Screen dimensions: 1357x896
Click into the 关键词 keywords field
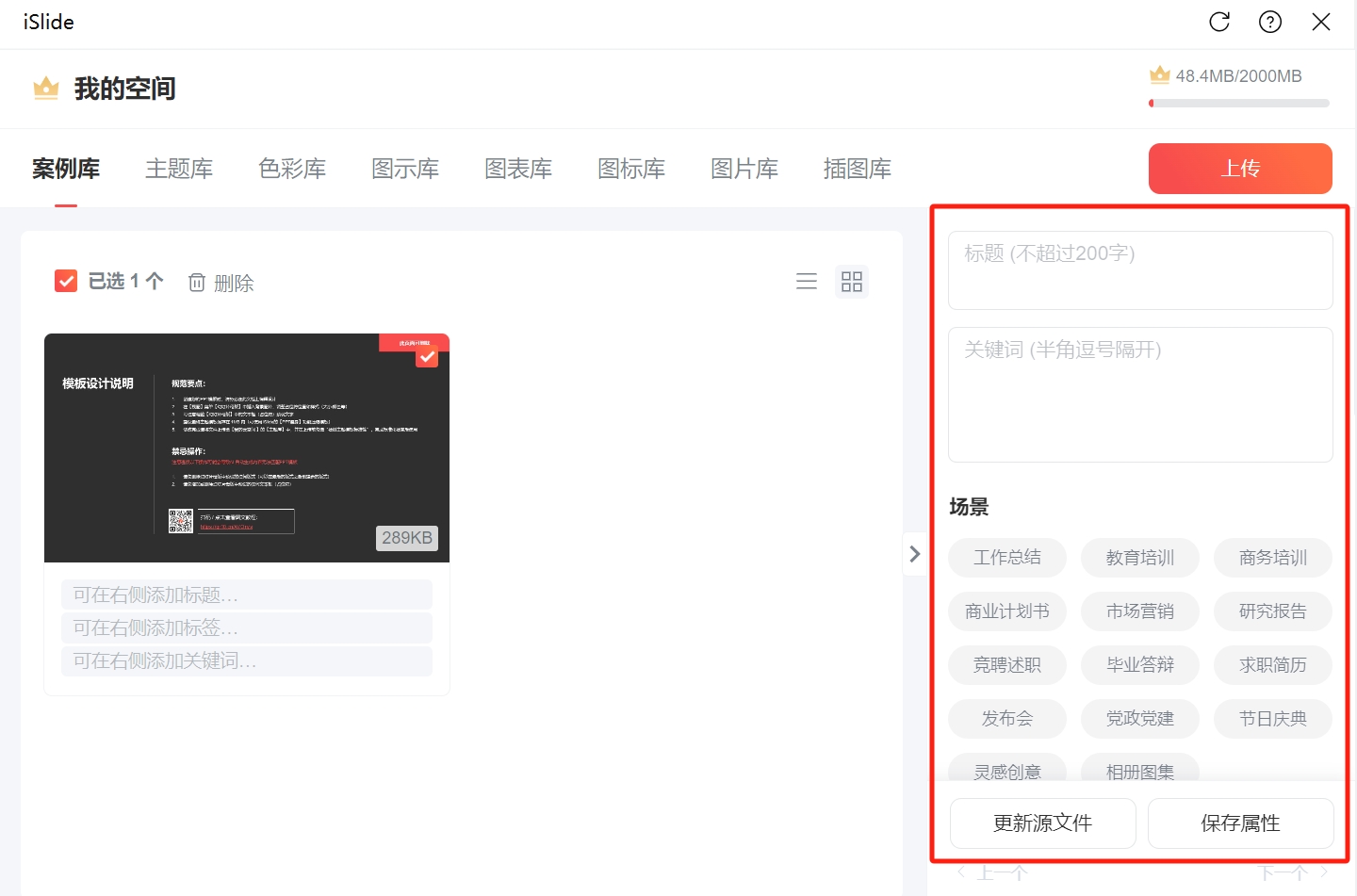tap(1140, 395)
